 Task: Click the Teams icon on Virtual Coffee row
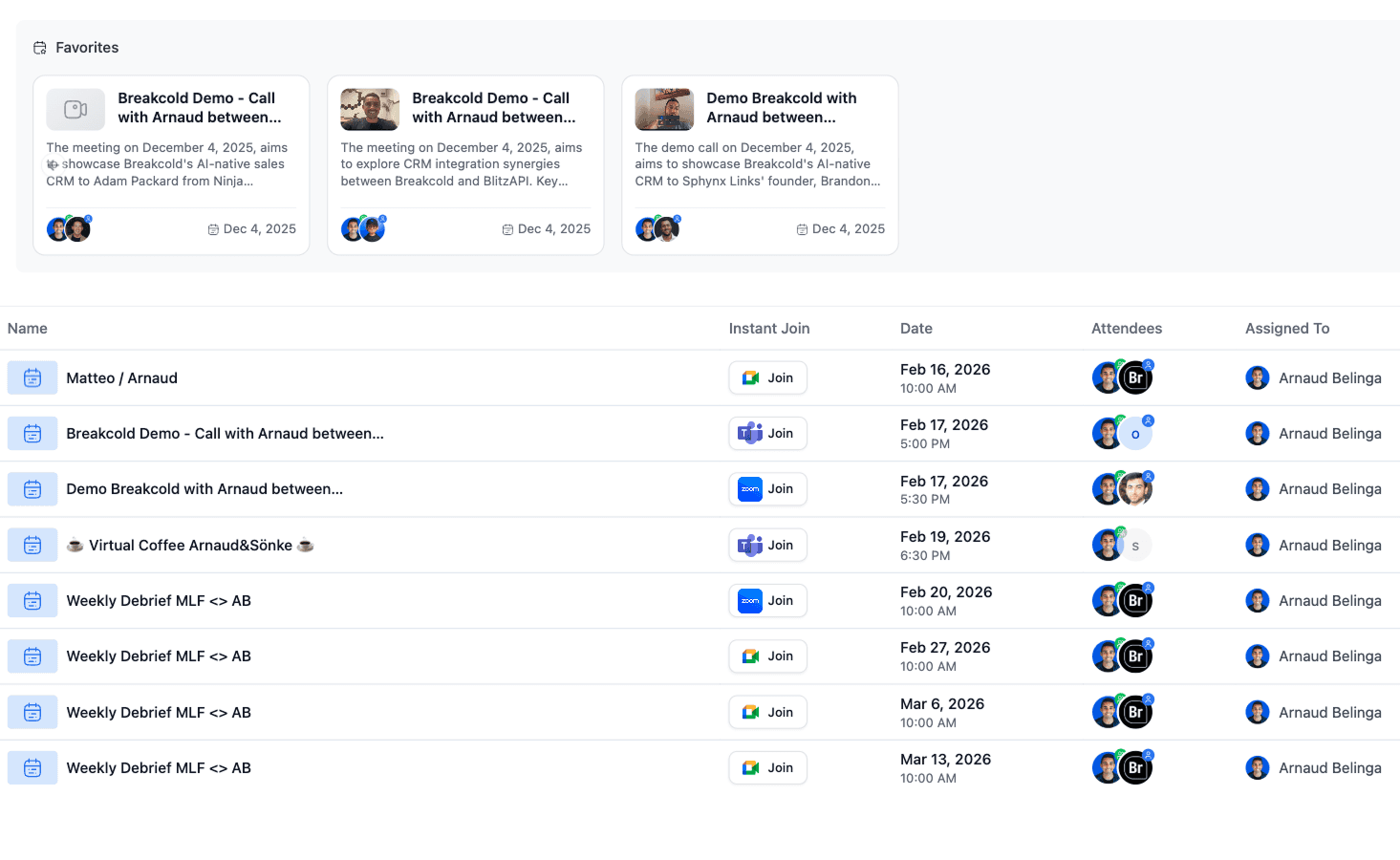click(x=749, y=545)
